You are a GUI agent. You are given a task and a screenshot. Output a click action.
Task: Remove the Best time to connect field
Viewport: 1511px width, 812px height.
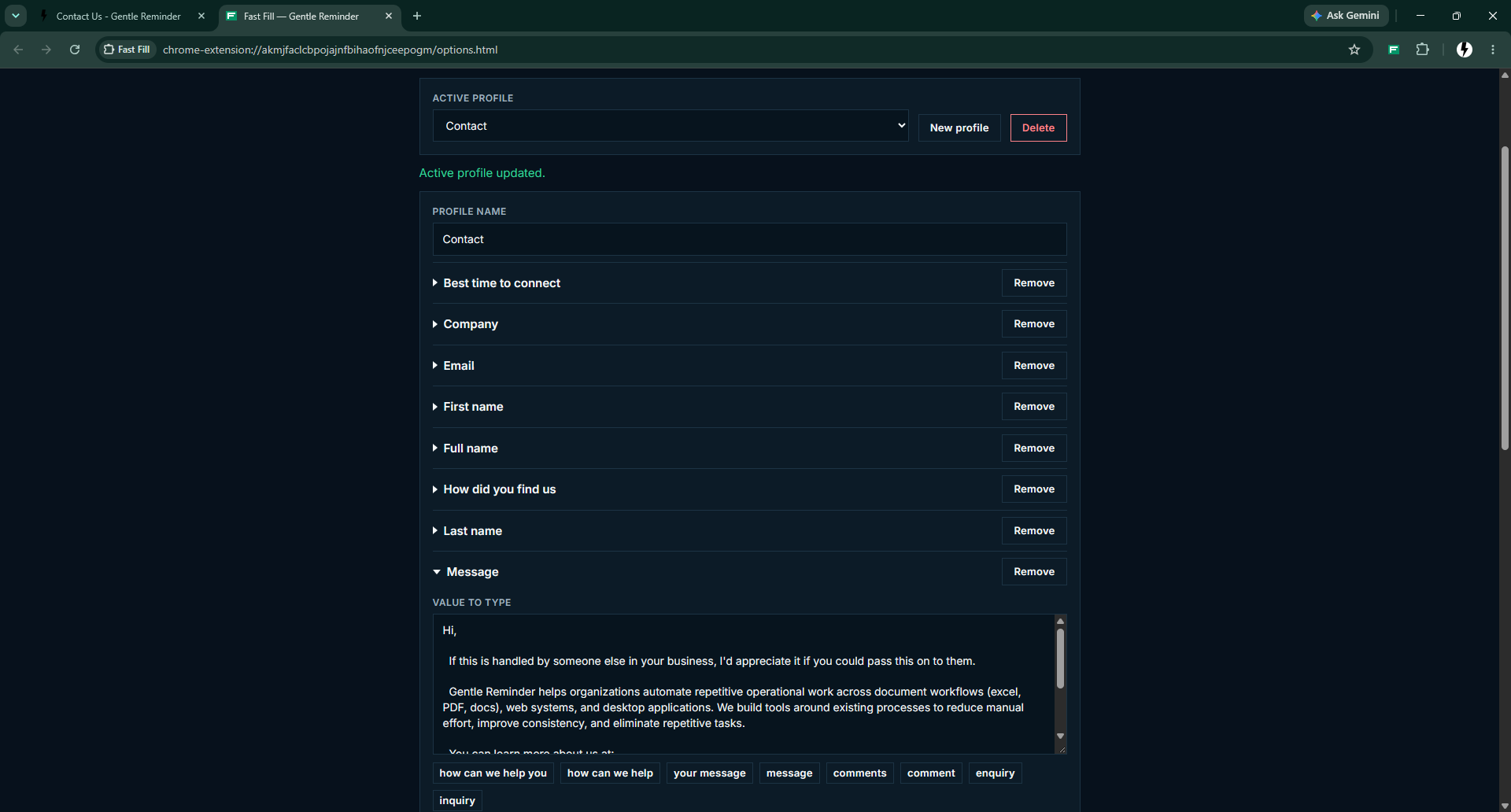(1034, 283)
